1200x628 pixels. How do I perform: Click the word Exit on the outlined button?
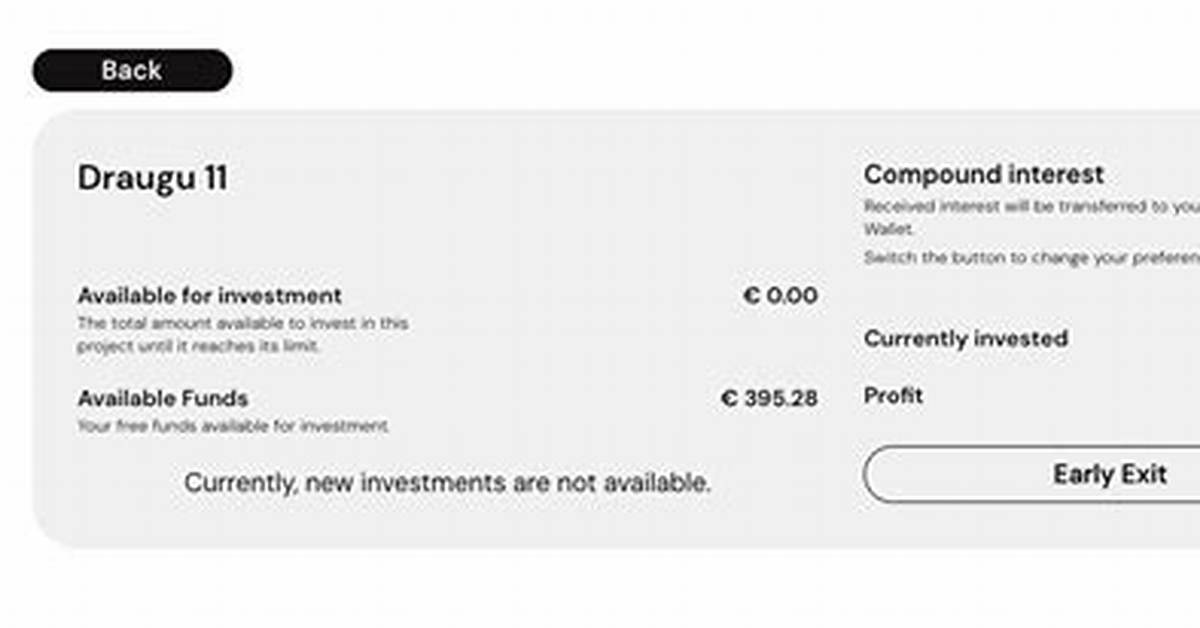tap(1140, 474)
